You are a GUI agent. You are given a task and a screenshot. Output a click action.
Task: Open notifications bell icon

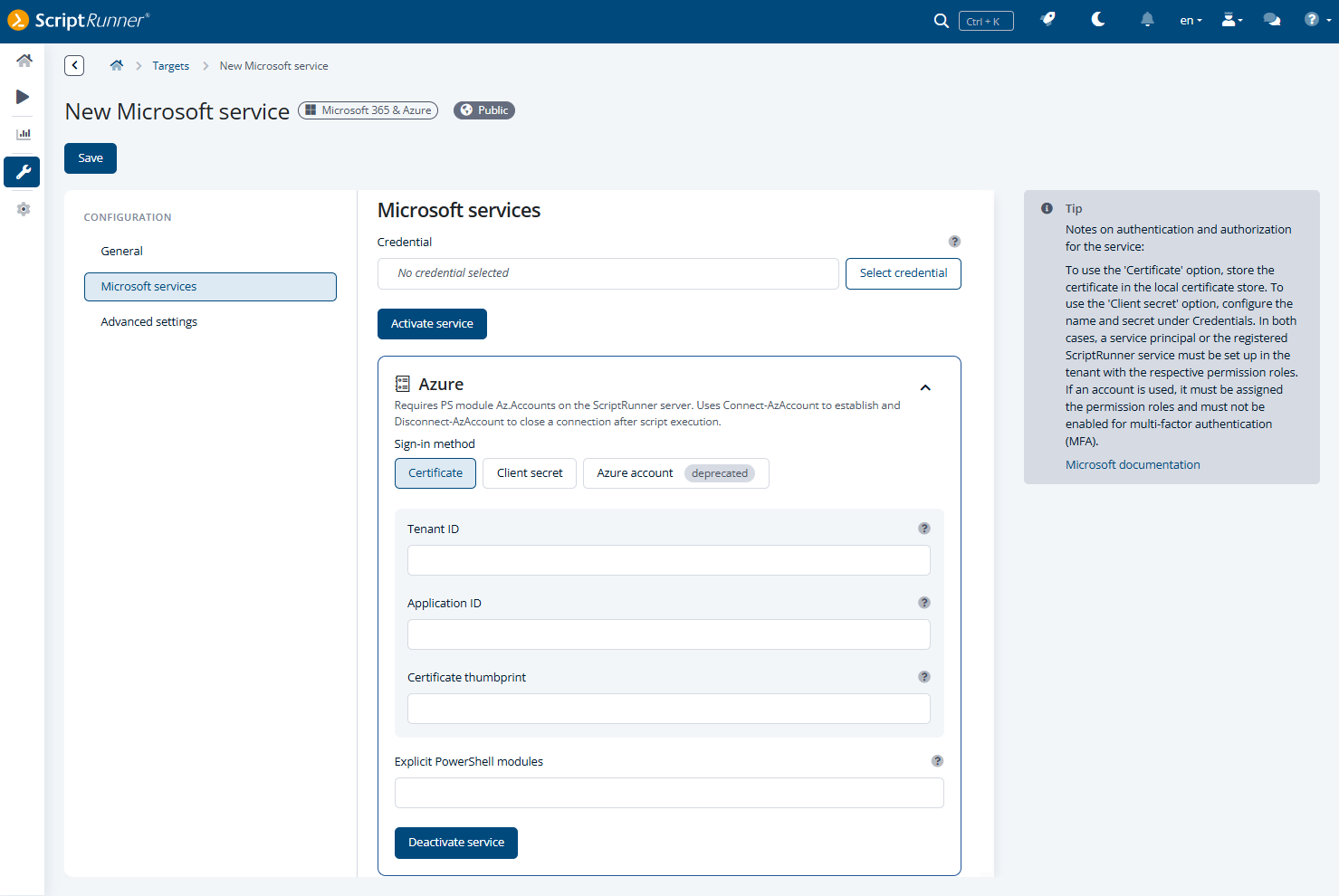point(1147,20)
